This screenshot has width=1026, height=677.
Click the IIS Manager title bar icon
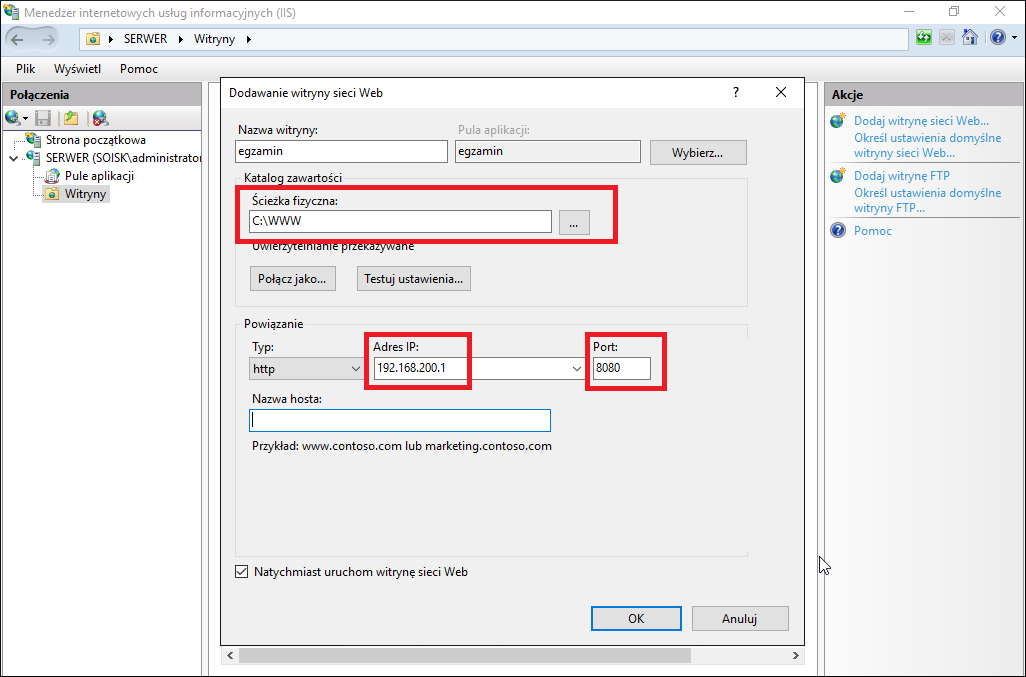pyautogui.click(x=11, y=12)
